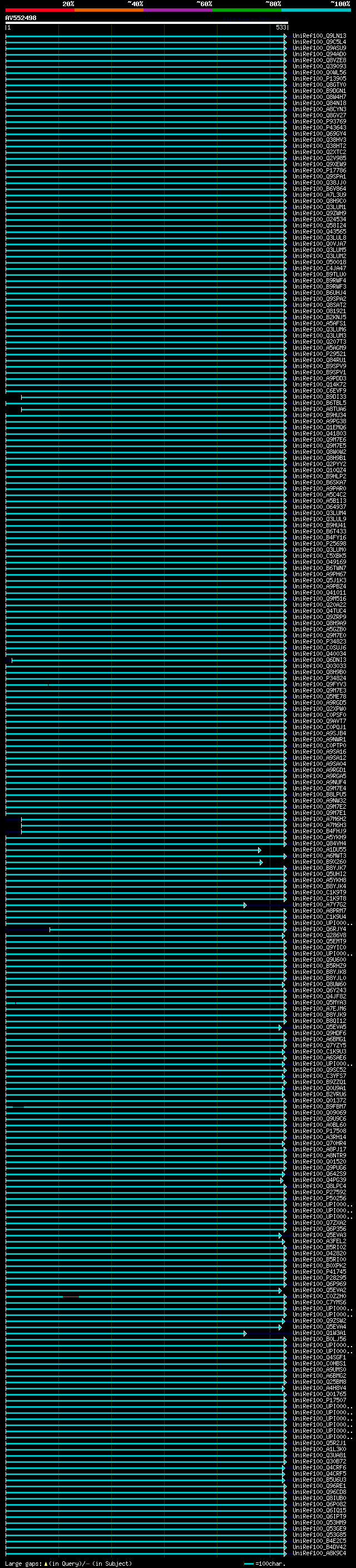
Task: Click the UniRef100_O24534 label
Action: coord(319,219)
